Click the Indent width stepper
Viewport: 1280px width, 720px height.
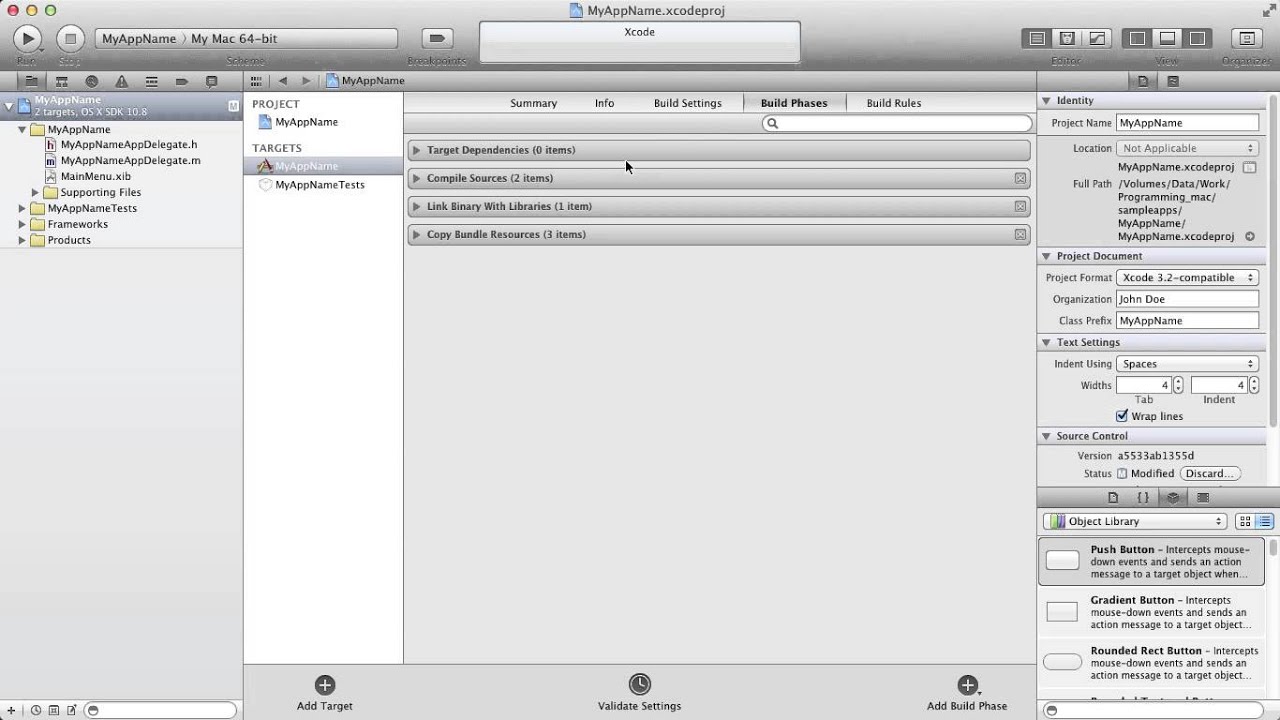click(1254, 385)
